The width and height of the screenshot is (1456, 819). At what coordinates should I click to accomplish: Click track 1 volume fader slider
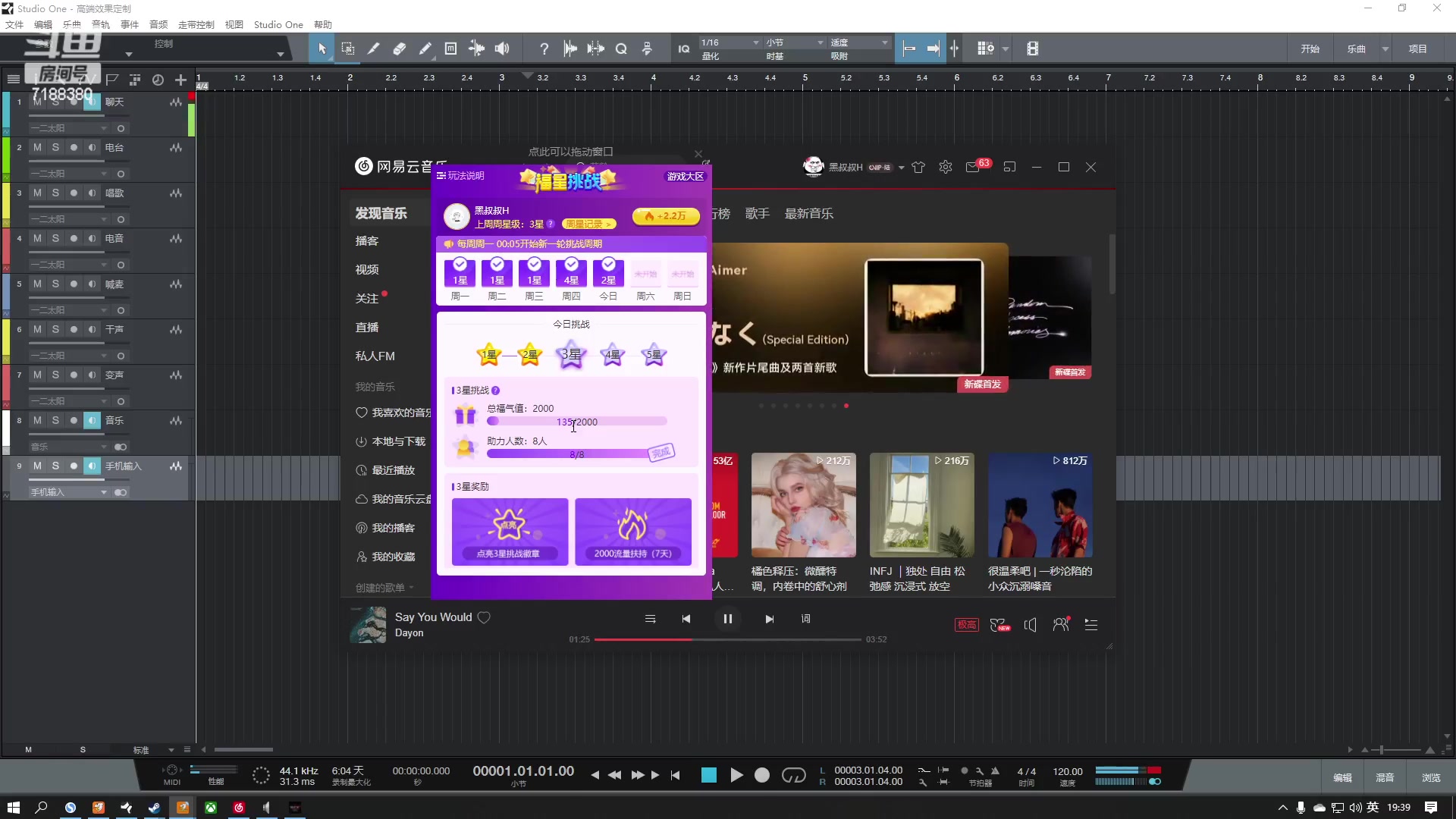coord(67,116)
